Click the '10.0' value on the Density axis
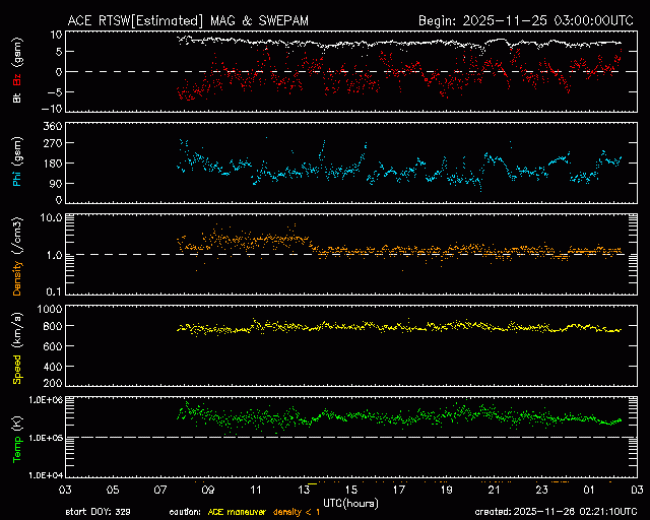Viewport: 650px width, 520px height. click(51, 218)
